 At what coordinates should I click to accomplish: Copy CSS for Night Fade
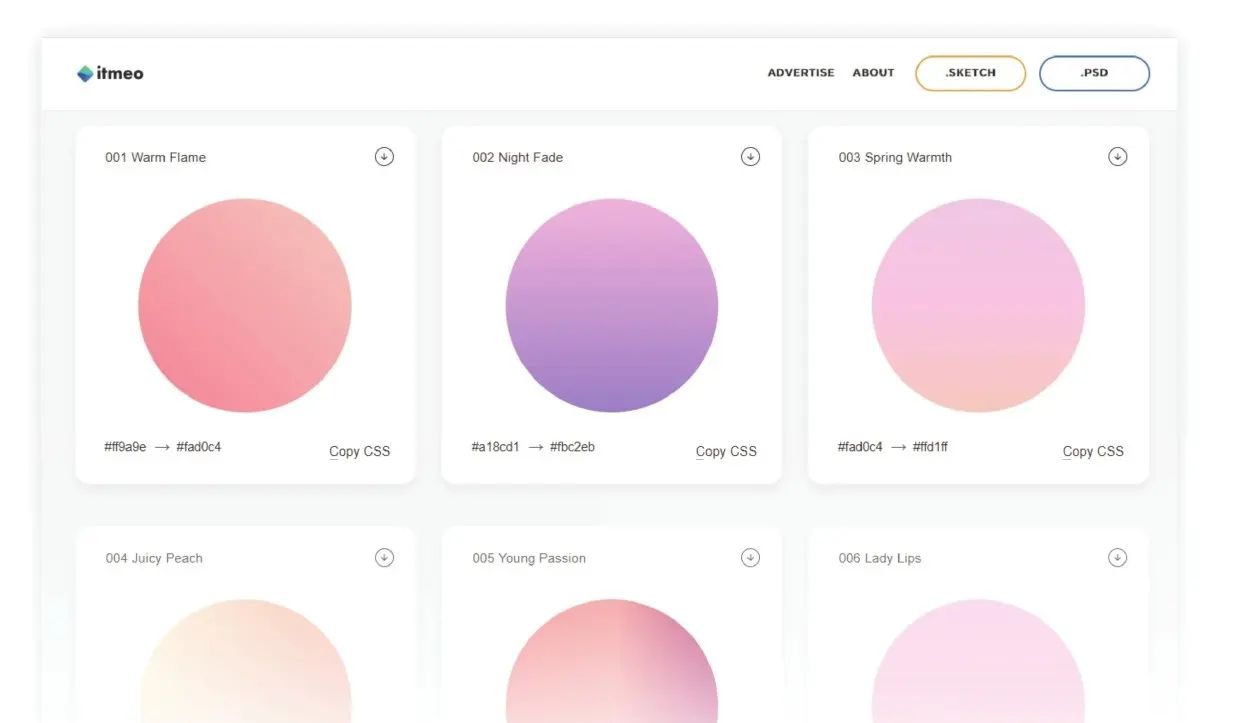click(x=726, y=451)
